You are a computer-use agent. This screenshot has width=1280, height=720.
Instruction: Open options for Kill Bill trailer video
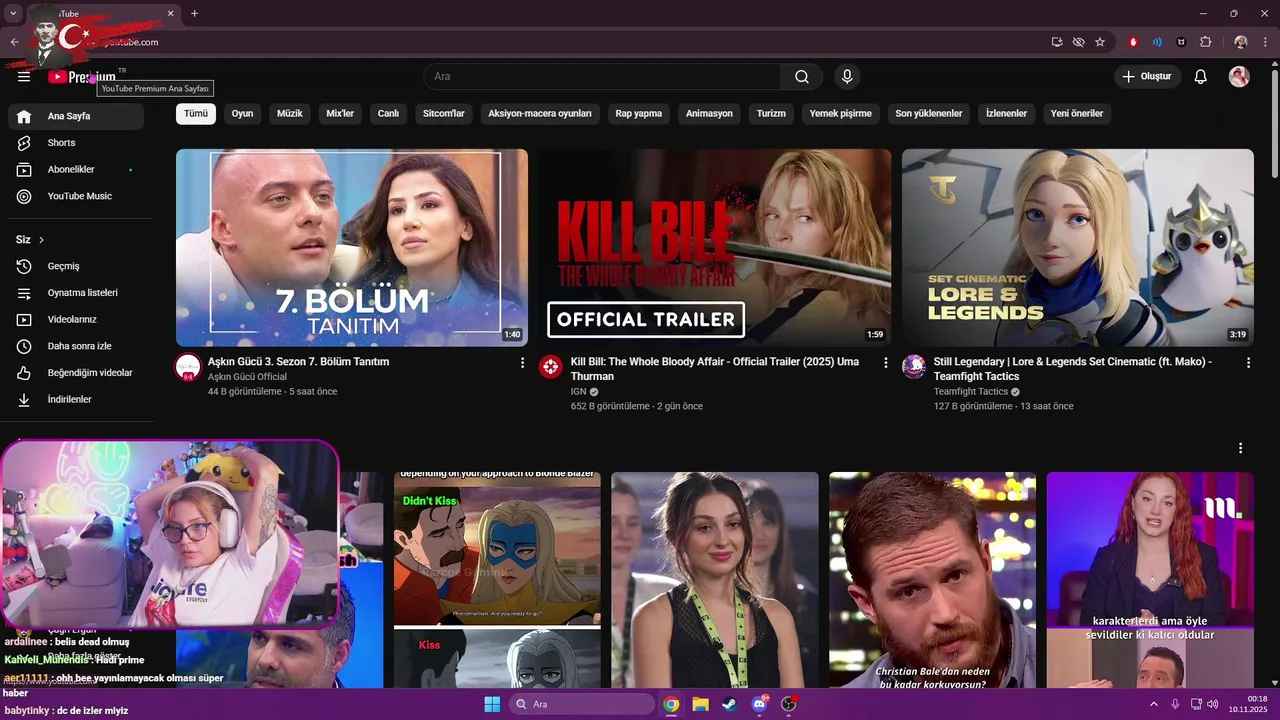885,363
